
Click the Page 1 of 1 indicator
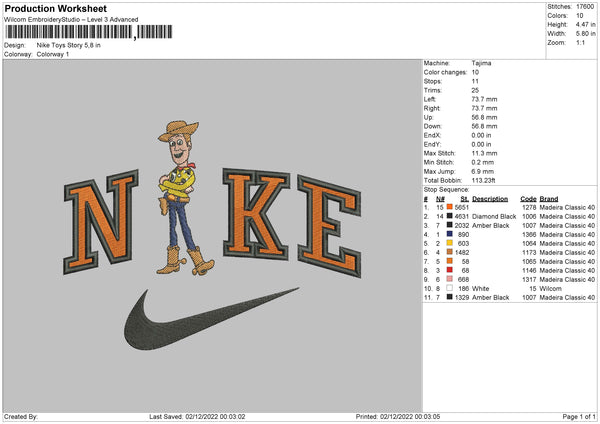click(579, 417)
